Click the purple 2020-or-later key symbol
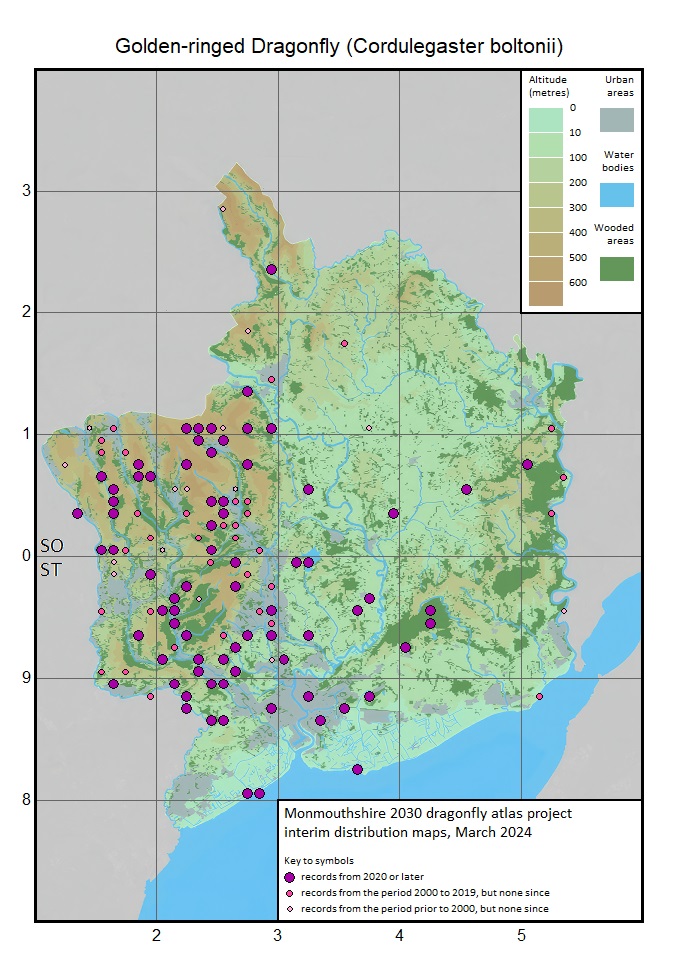 tap(290, 876)
